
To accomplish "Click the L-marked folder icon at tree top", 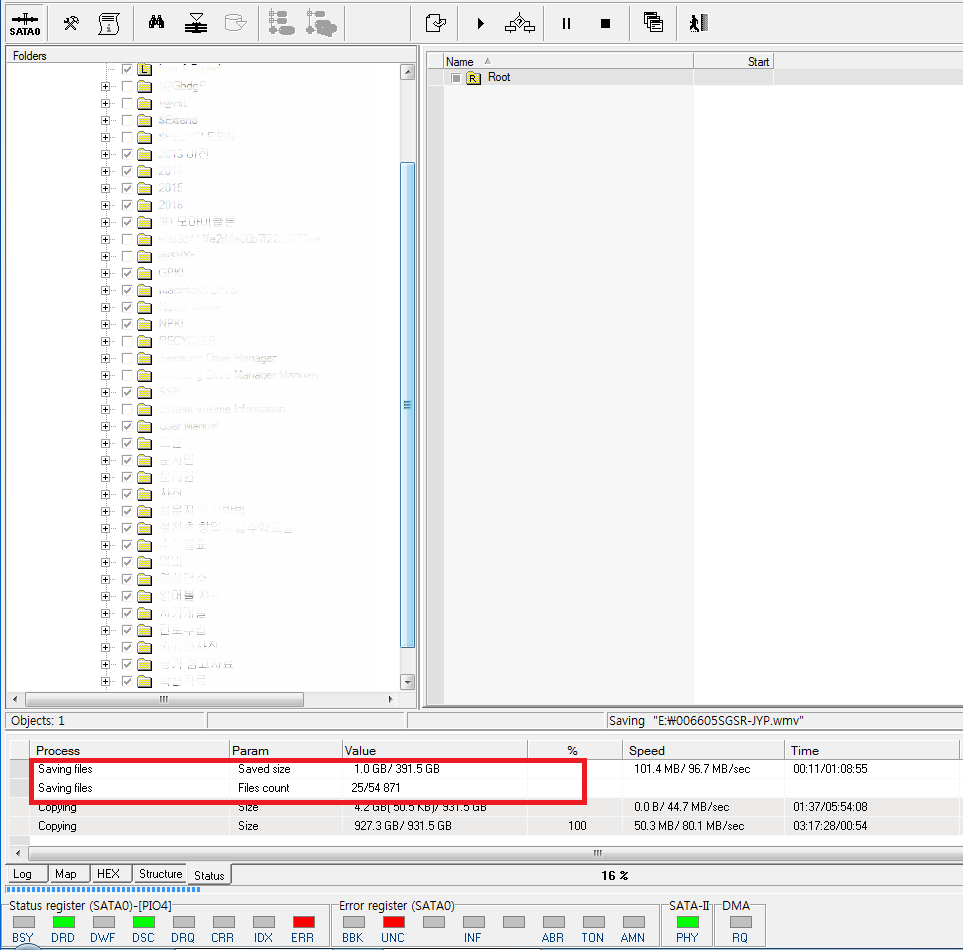I will [144, 69].
